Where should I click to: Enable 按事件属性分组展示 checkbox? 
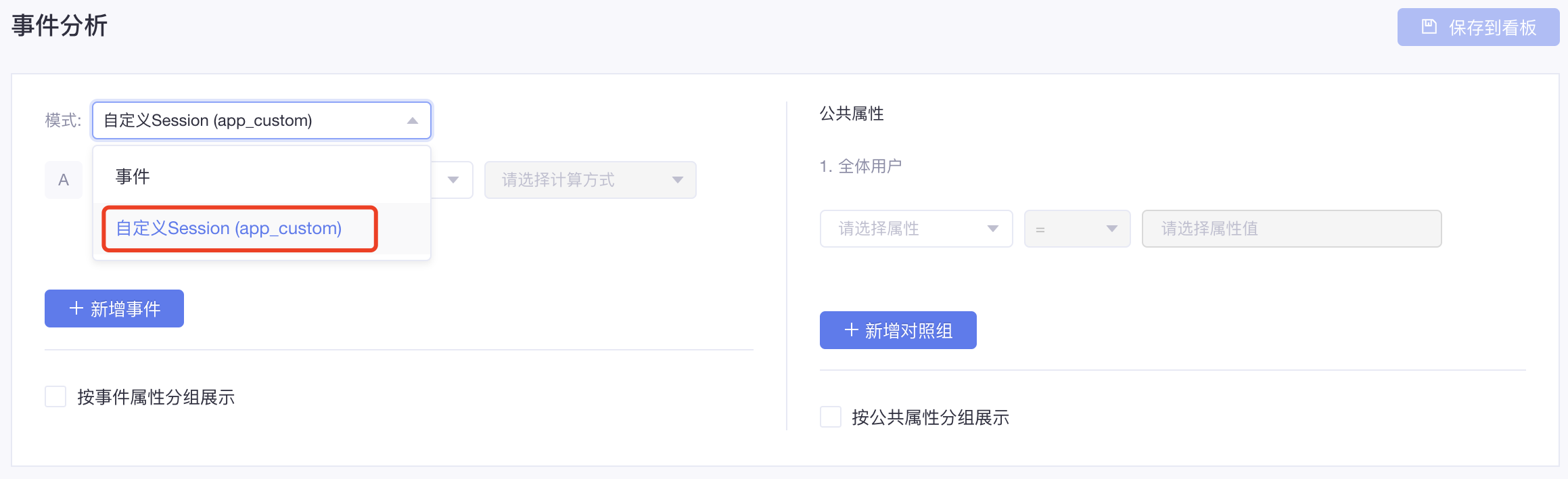(x=55, y=396)
